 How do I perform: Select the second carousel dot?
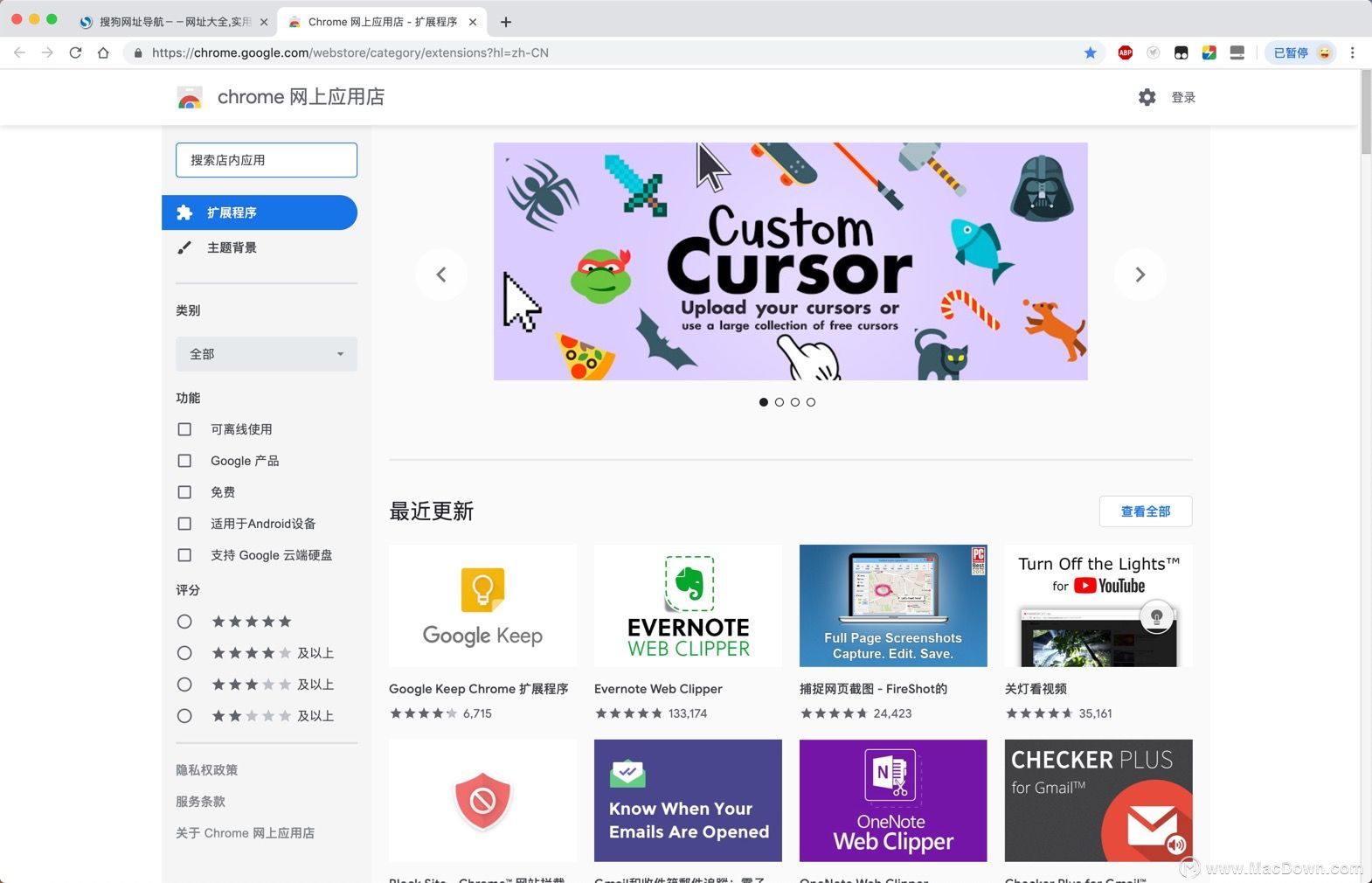point(780,402)
